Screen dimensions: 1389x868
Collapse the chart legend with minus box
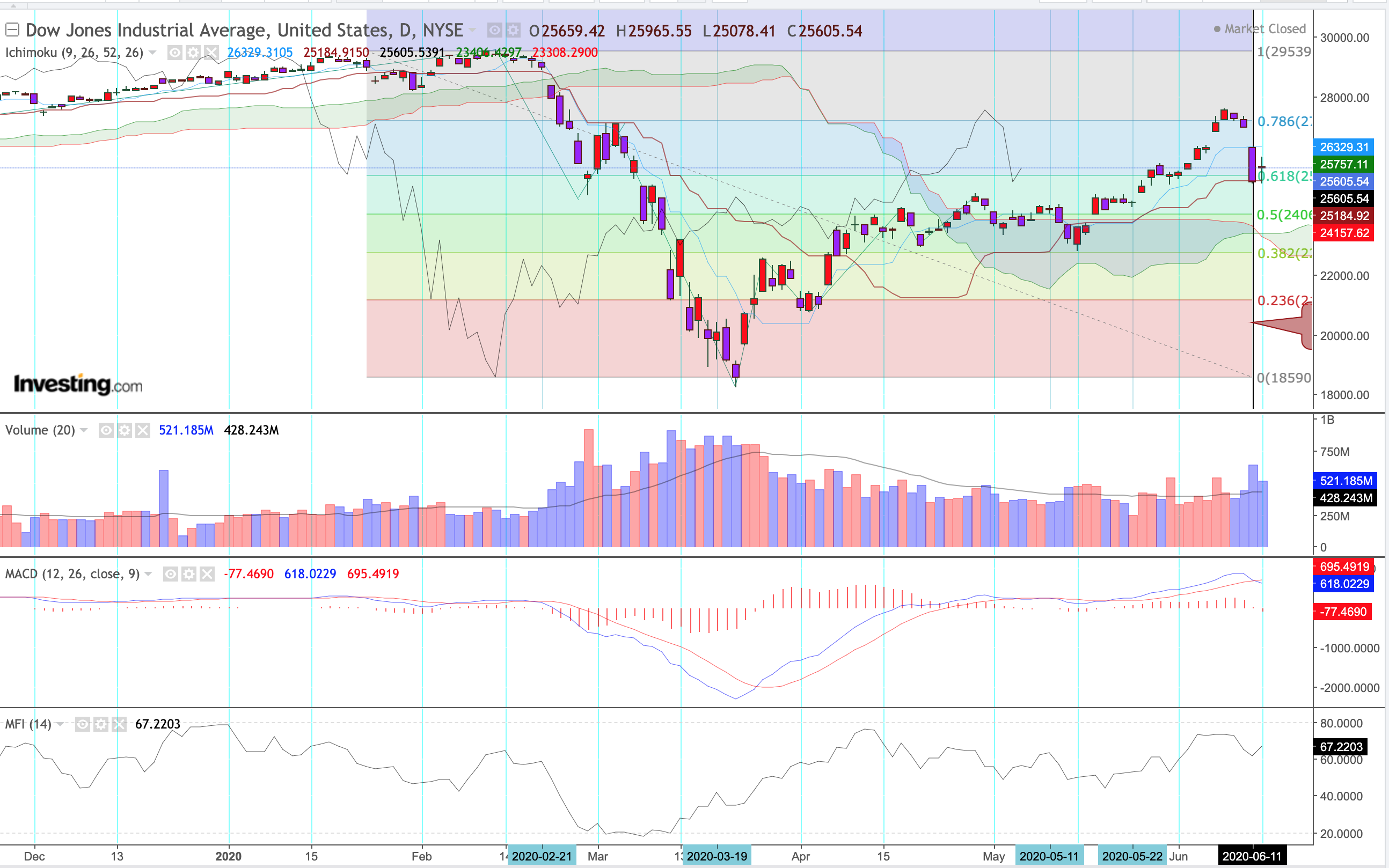tap(12, 30)
